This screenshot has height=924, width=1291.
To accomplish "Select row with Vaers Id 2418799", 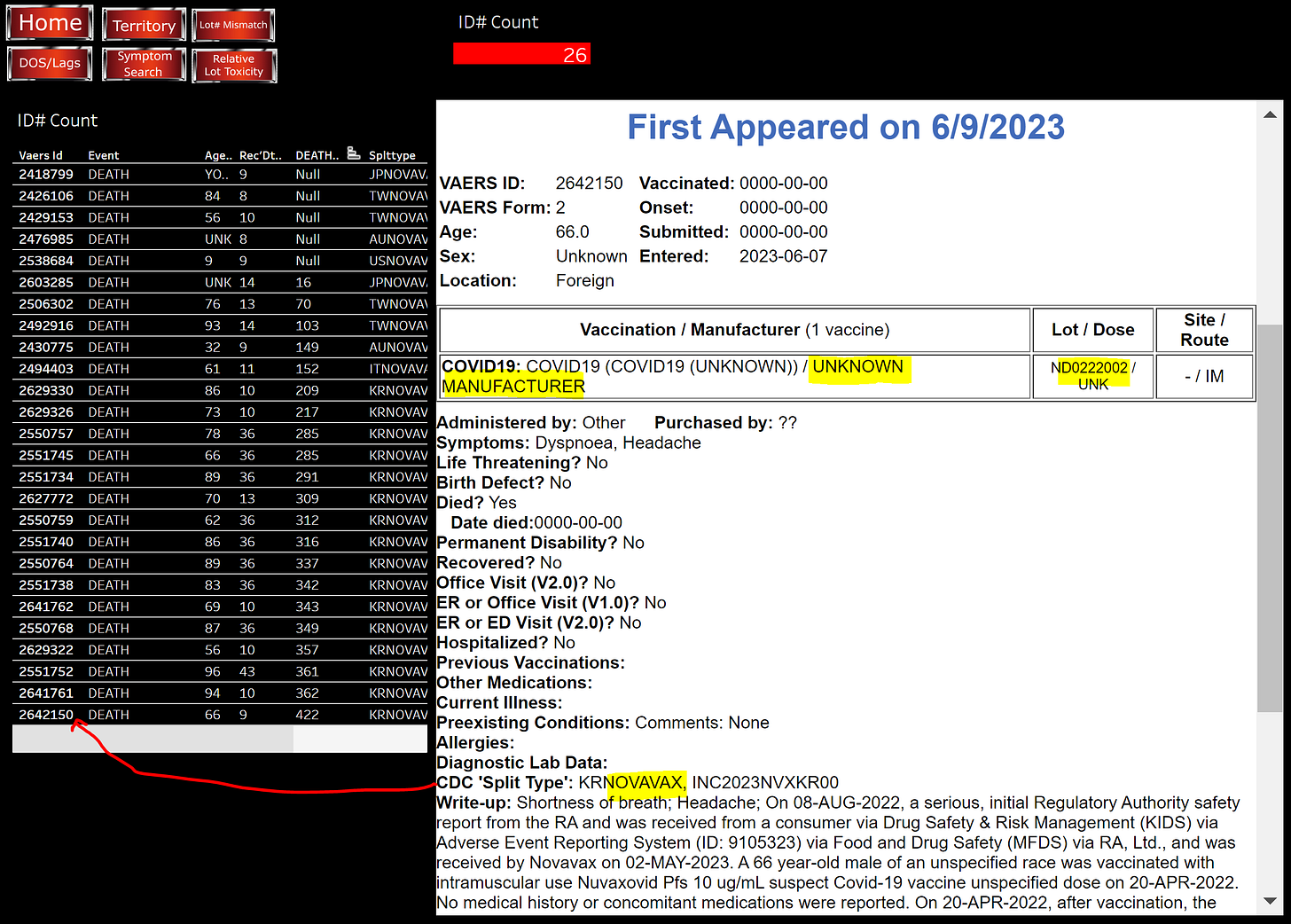I will pos(220,175).
